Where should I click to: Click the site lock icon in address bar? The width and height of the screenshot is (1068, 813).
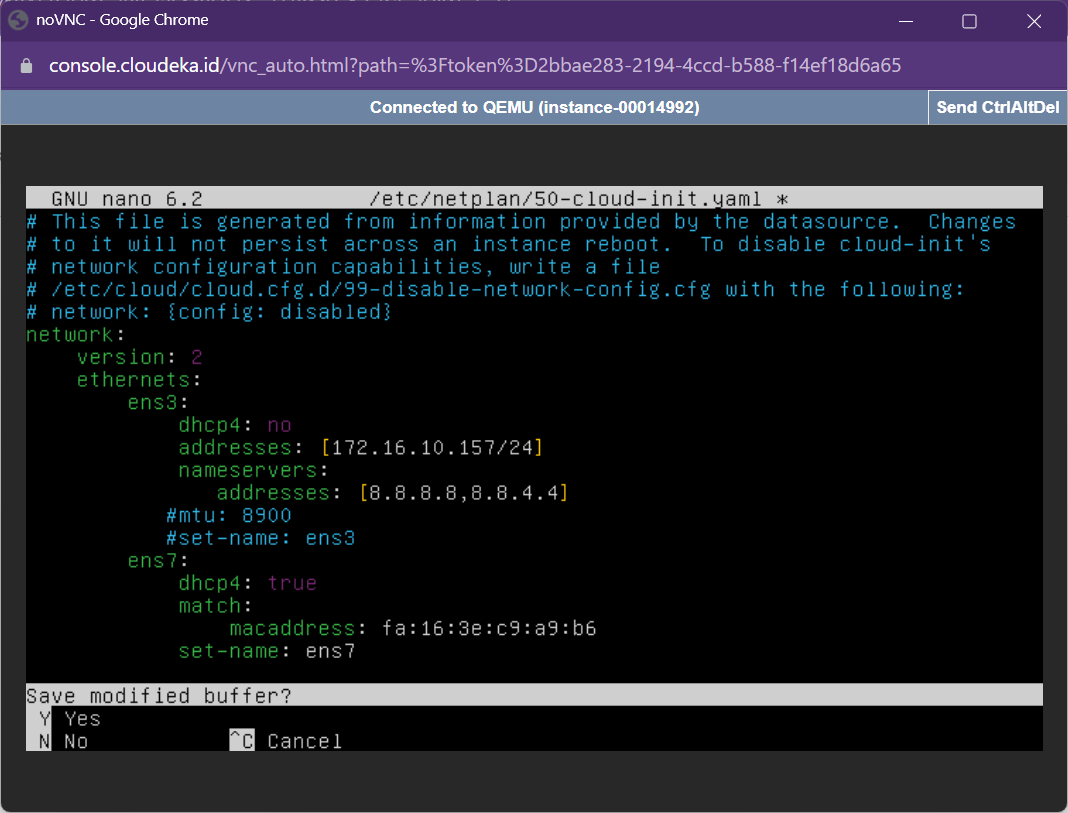27,66
